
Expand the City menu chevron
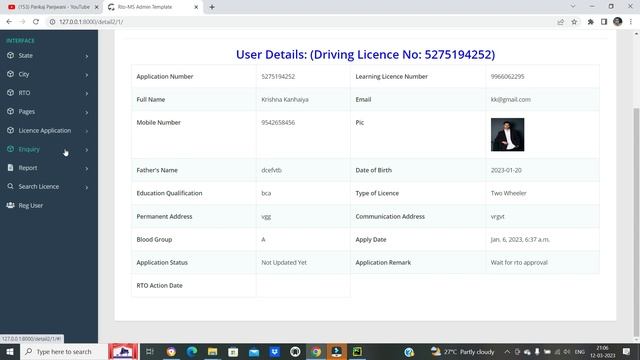pyautogui.click(x=87, y=75)
